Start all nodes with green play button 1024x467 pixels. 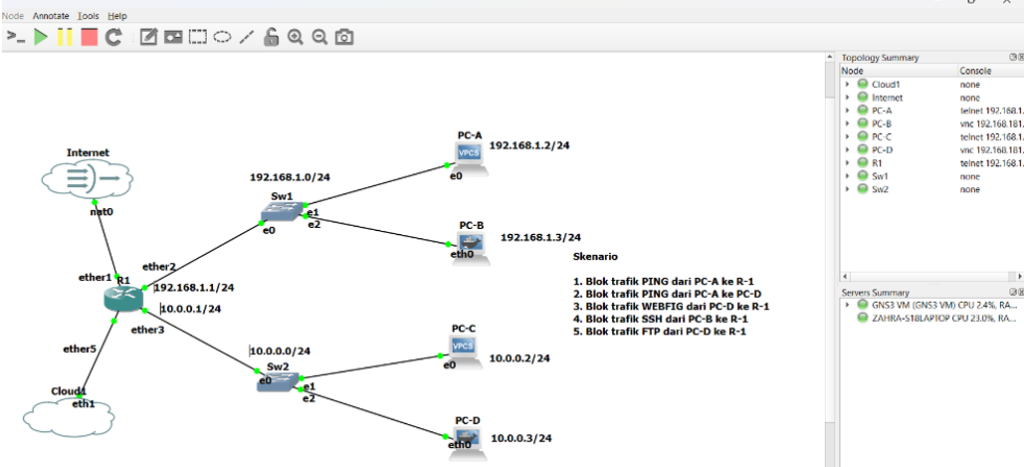point(41,38)
